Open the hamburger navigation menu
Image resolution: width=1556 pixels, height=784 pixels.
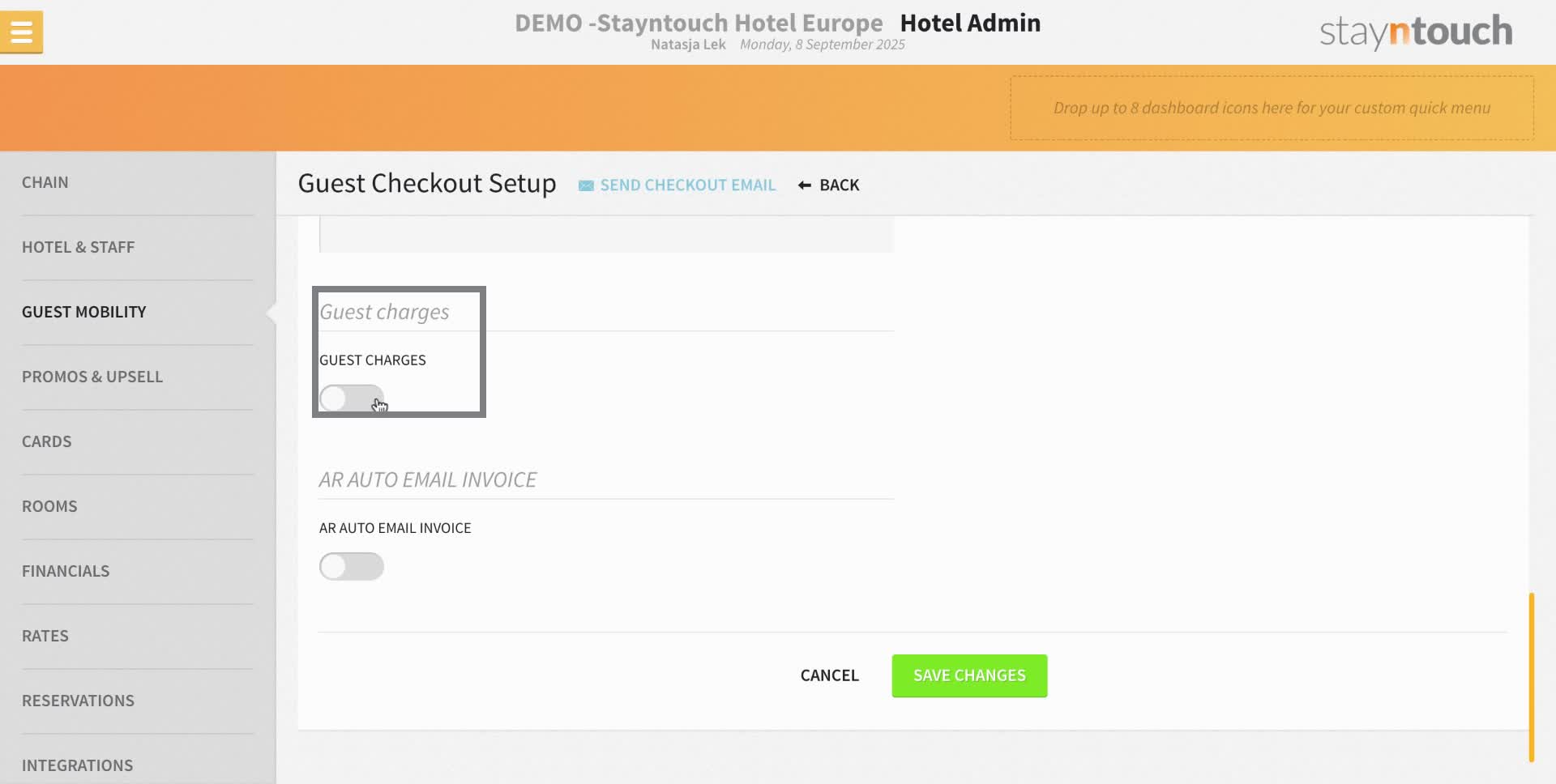[x=21, y=32]
